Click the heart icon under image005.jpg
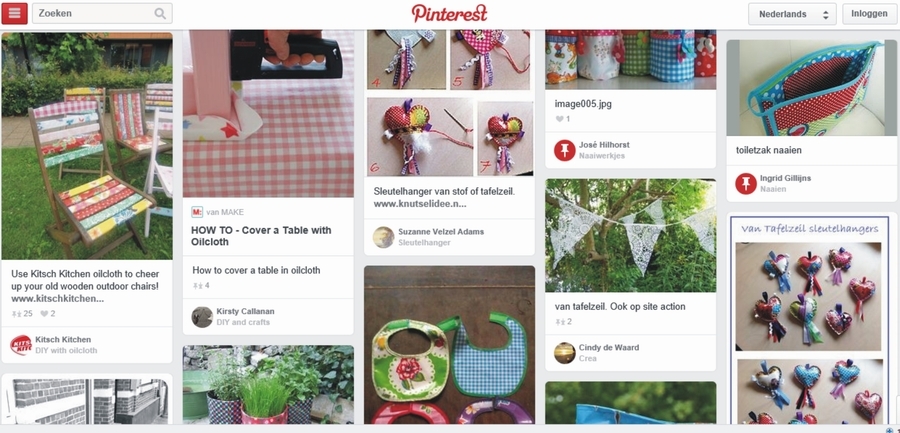The image size is (900, 433). (560, 119)
